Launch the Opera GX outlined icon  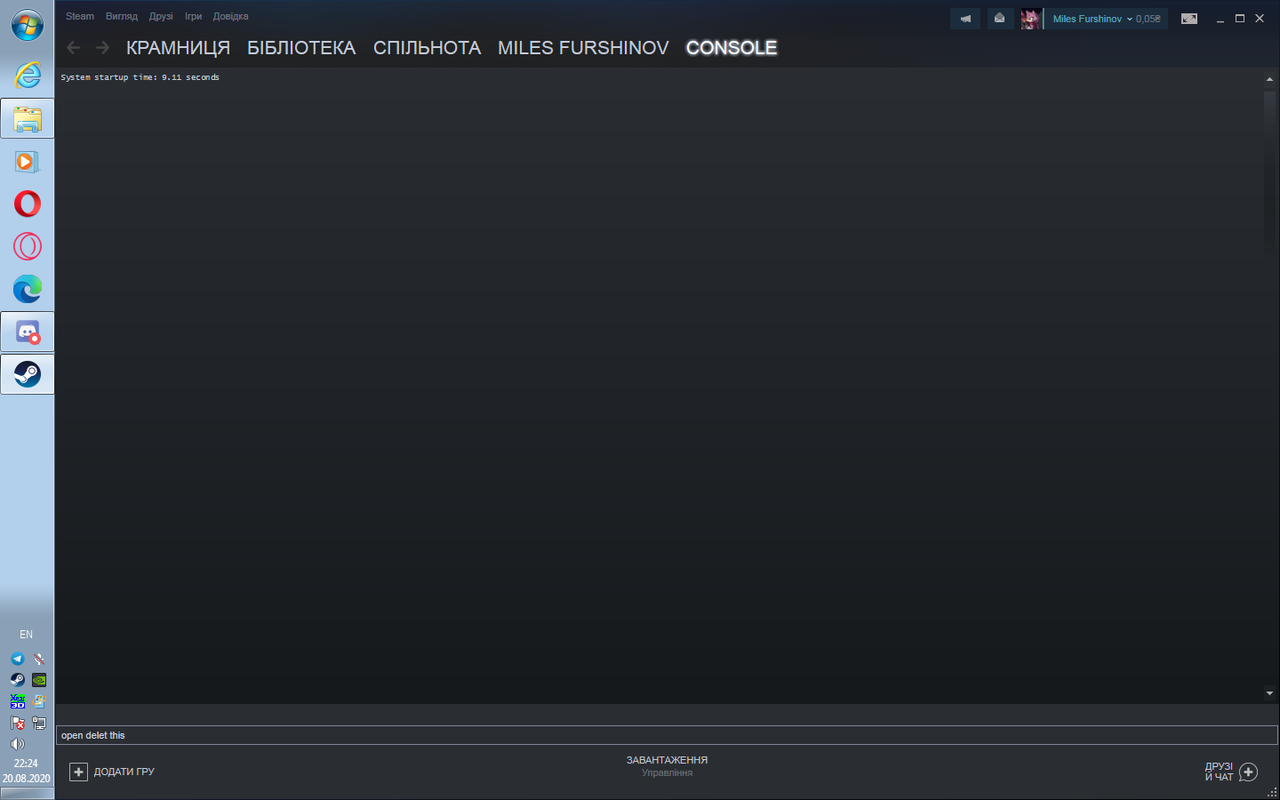point(27,246)
